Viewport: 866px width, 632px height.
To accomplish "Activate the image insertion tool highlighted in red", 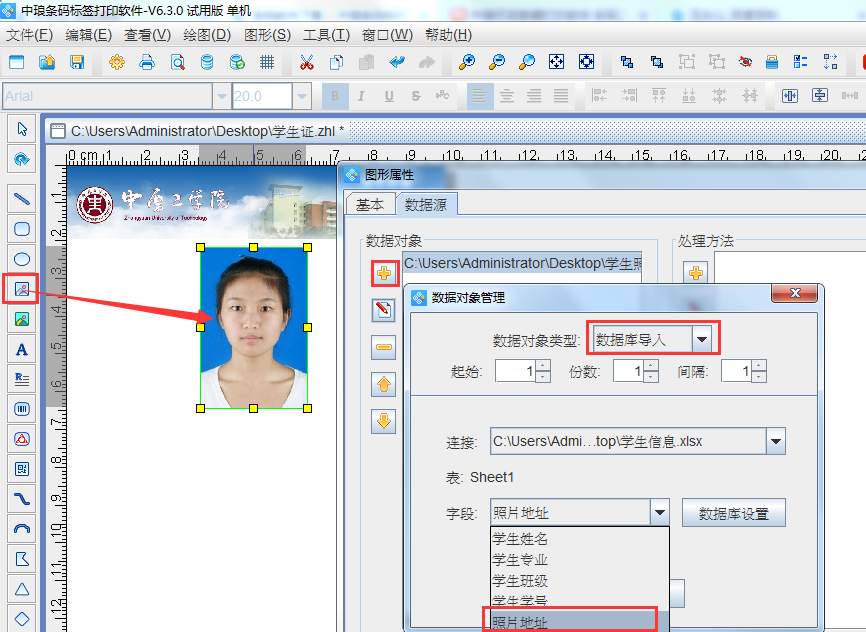I will 22,289.
